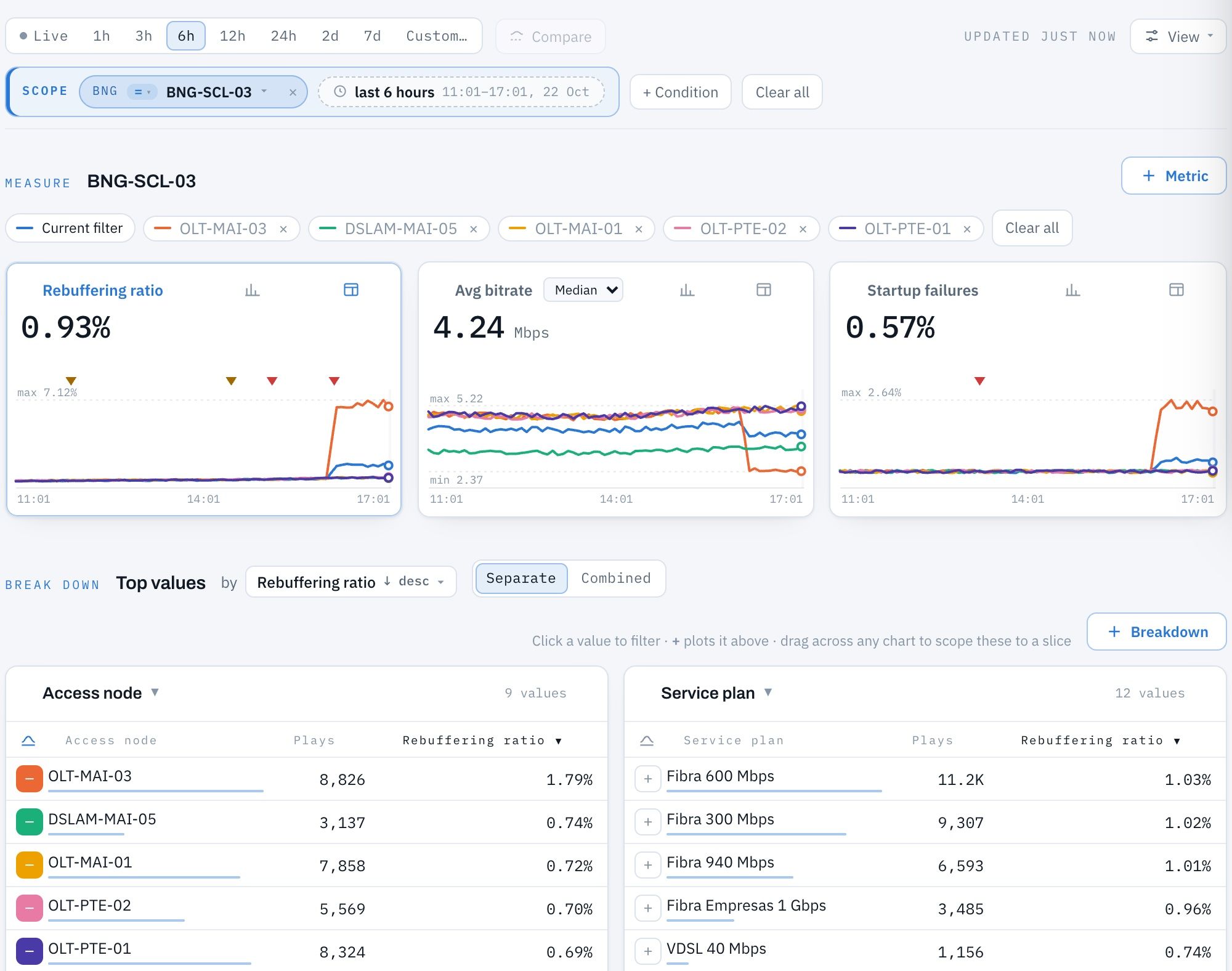Switch time range to 24h
The image size is (1232, 971).
coord(283,36)
